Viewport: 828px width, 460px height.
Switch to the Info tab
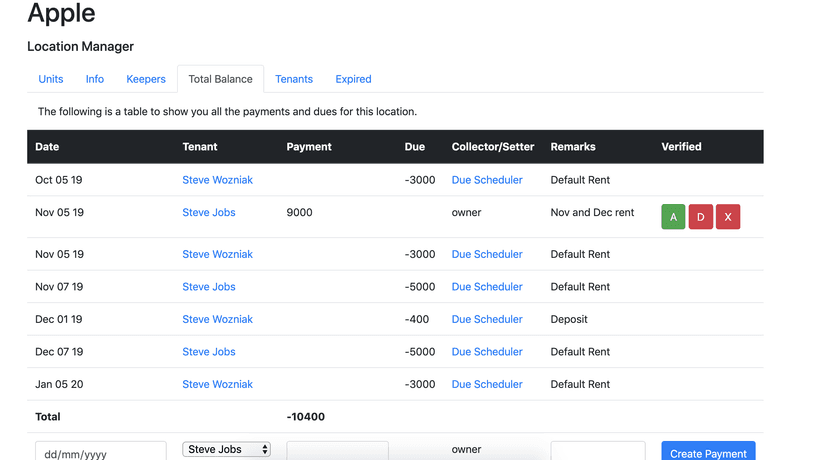(x=95, y=79)
